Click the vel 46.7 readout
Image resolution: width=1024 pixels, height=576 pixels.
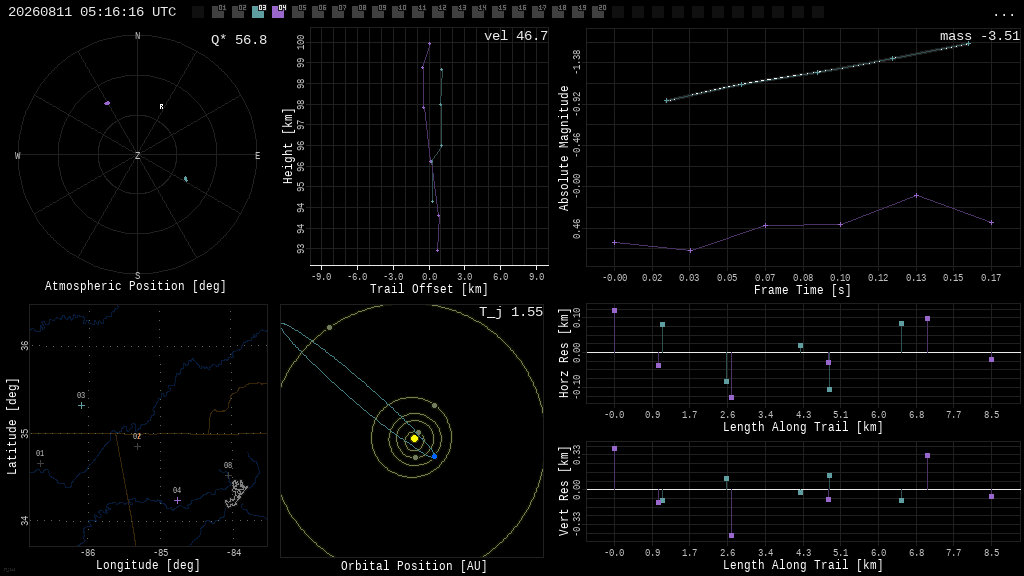(x=516, y=36)
